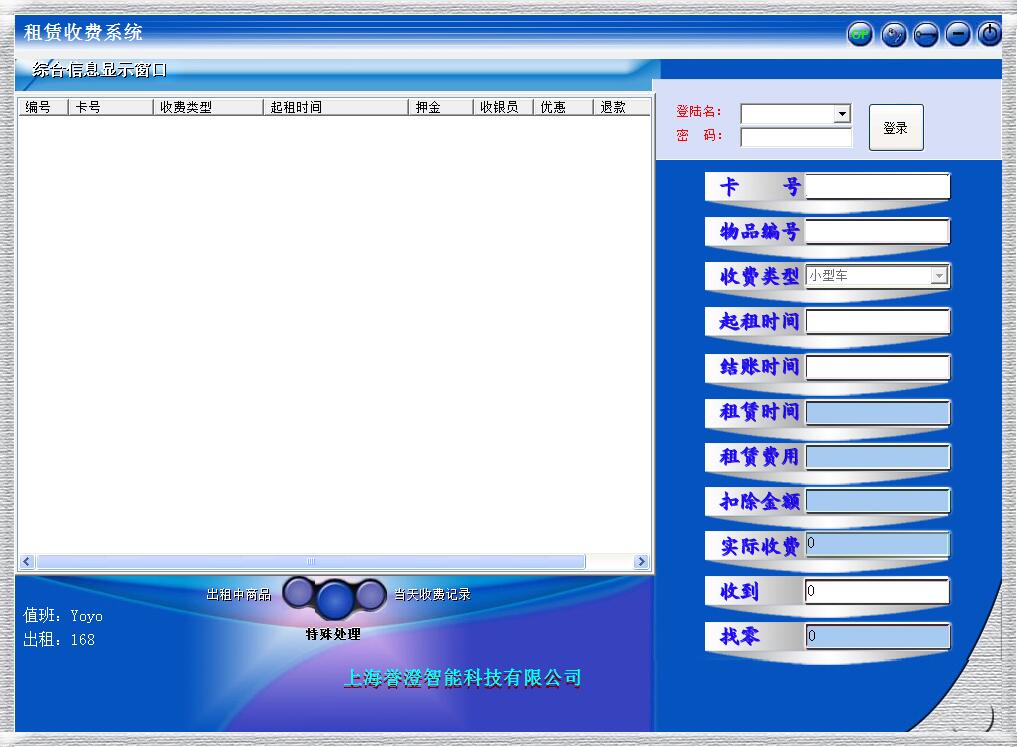Click the green OP icon in the title bar
Image resolution: width=1017 pixels, height=747 pixels.
point(859,33)
